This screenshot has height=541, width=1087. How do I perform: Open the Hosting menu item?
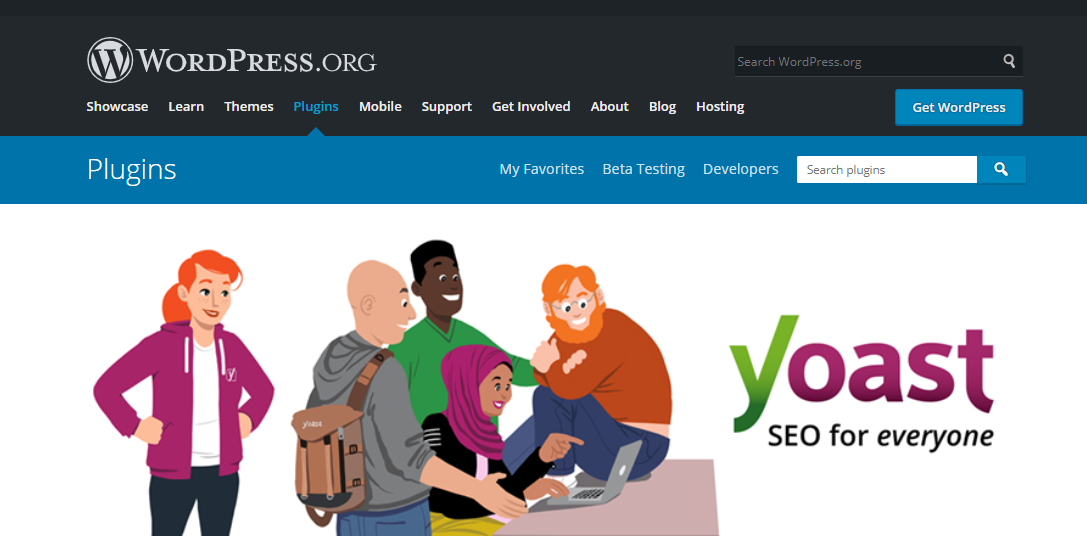tap(720, 107)
